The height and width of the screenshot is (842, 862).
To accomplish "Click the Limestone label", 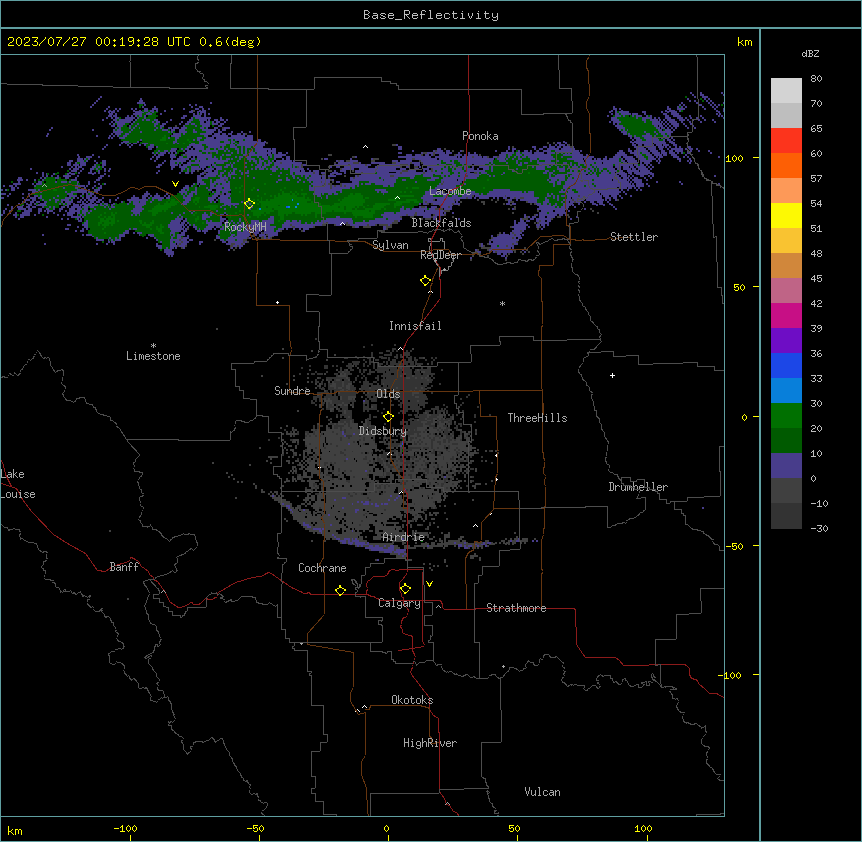I will click(x=153, y=356).
